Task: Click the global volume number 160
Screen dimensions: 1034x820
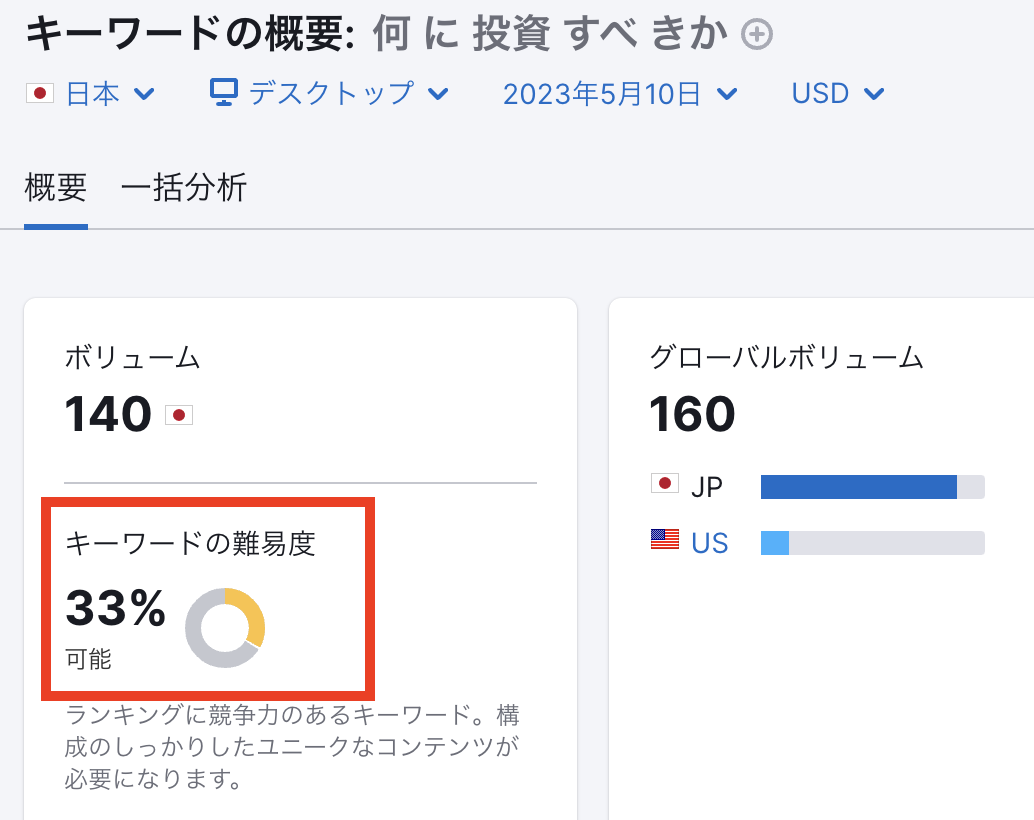Action: [692, 414]
